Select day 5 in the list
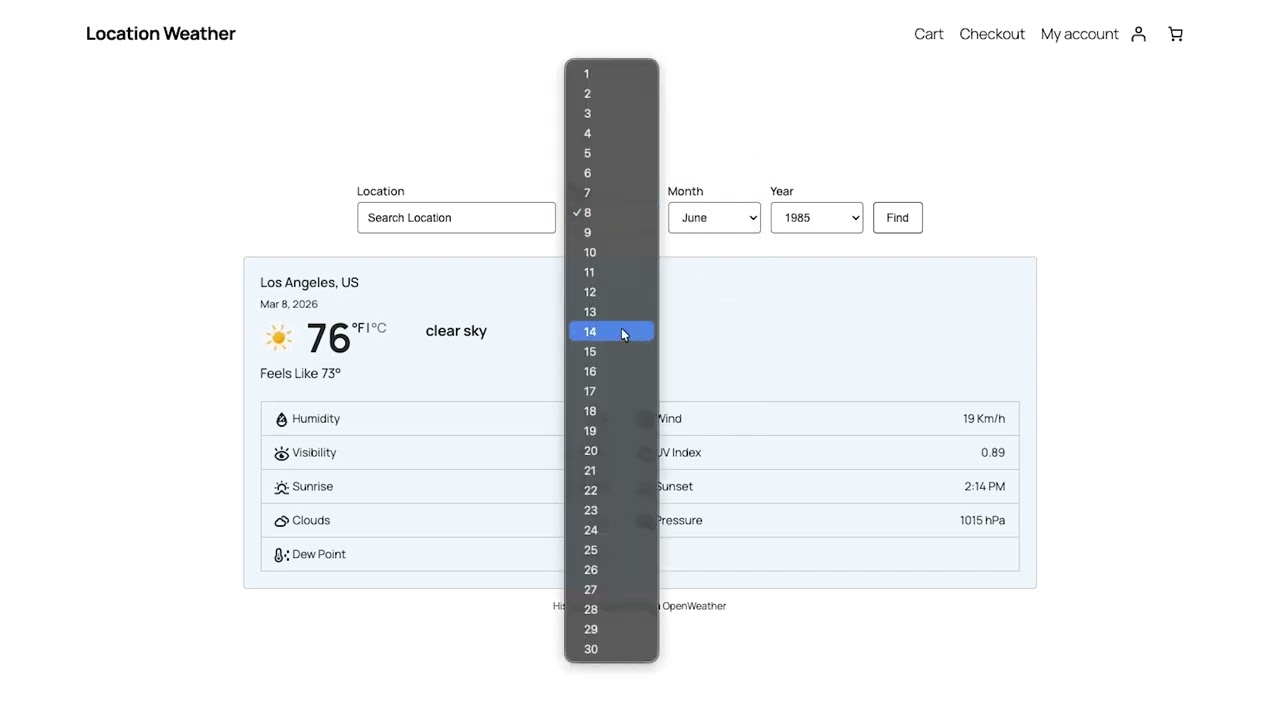The image size is (1280, 720). 611,153
